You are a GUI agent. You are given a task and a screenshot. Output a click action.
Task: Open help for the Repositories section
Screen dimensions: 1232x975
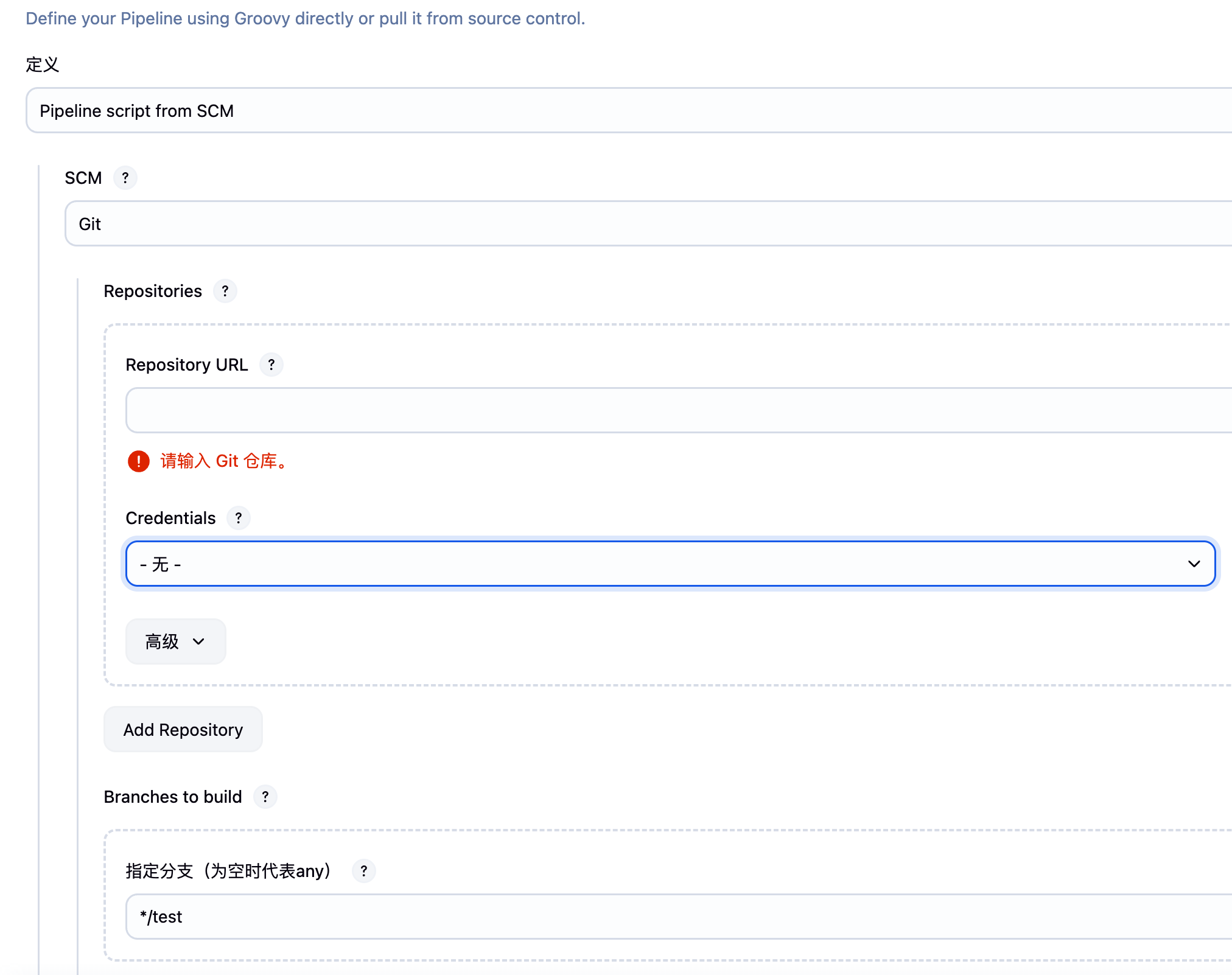point(225,292)
